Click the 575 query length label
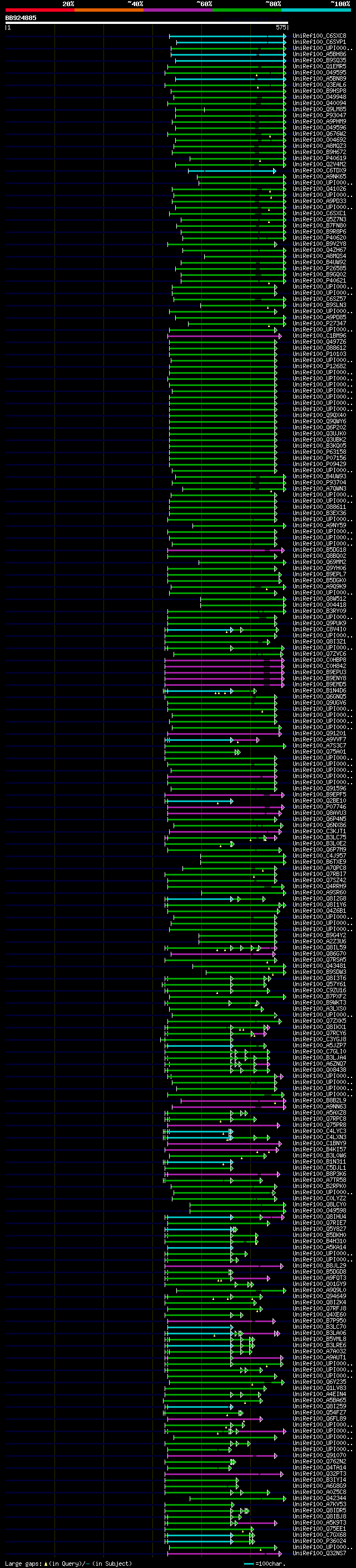 280,27
